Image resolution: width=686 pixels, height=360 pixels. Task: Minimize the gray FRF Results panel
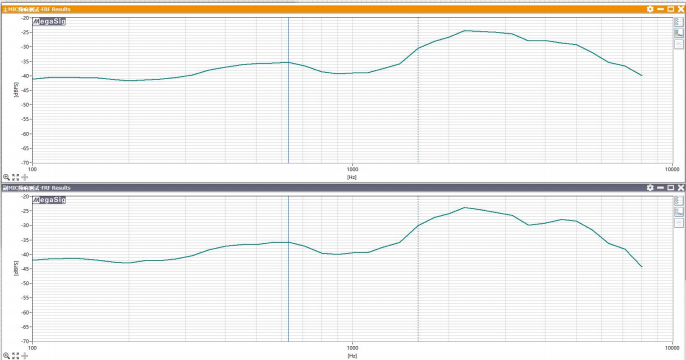coord(661,188)
